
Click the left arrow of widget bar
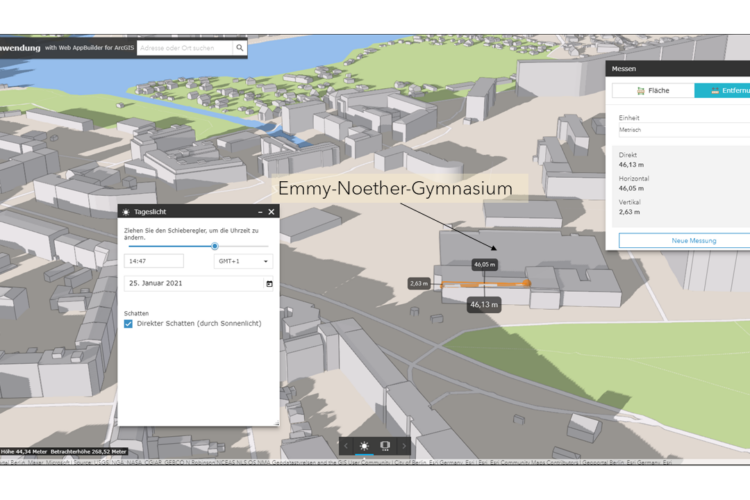(346, 446)
